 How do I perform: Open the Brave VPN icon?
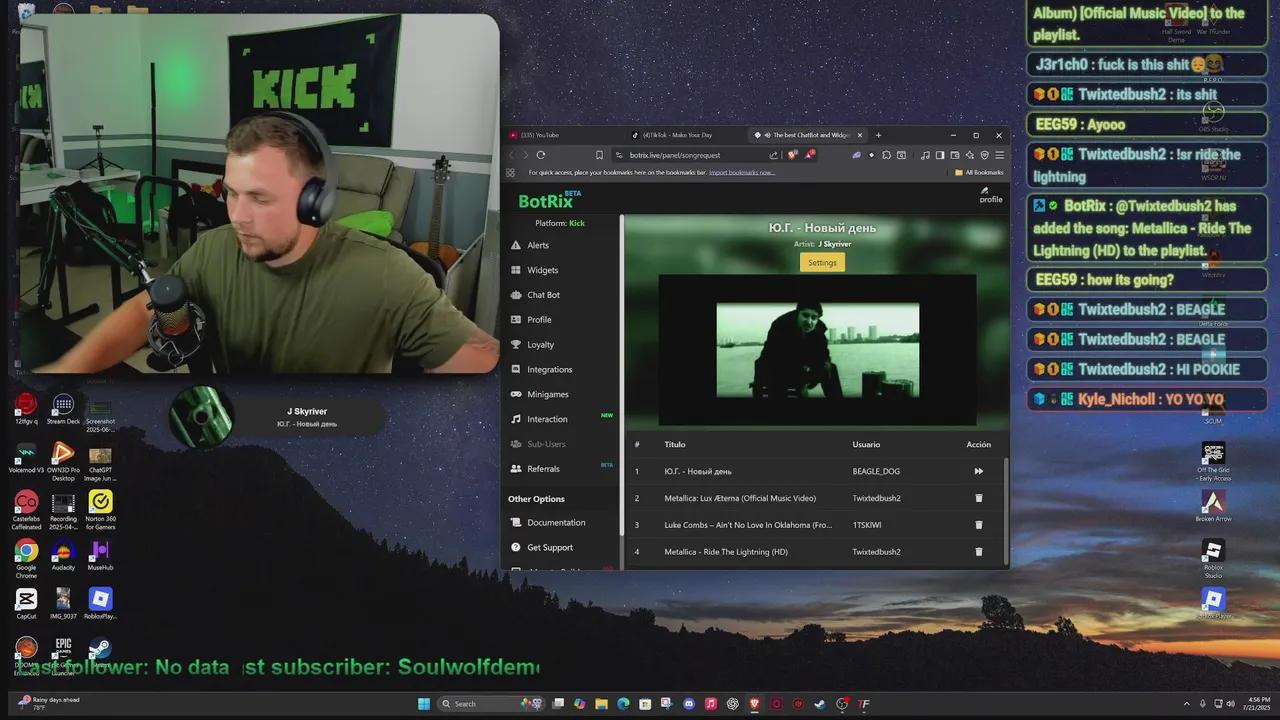pos(985,155)
